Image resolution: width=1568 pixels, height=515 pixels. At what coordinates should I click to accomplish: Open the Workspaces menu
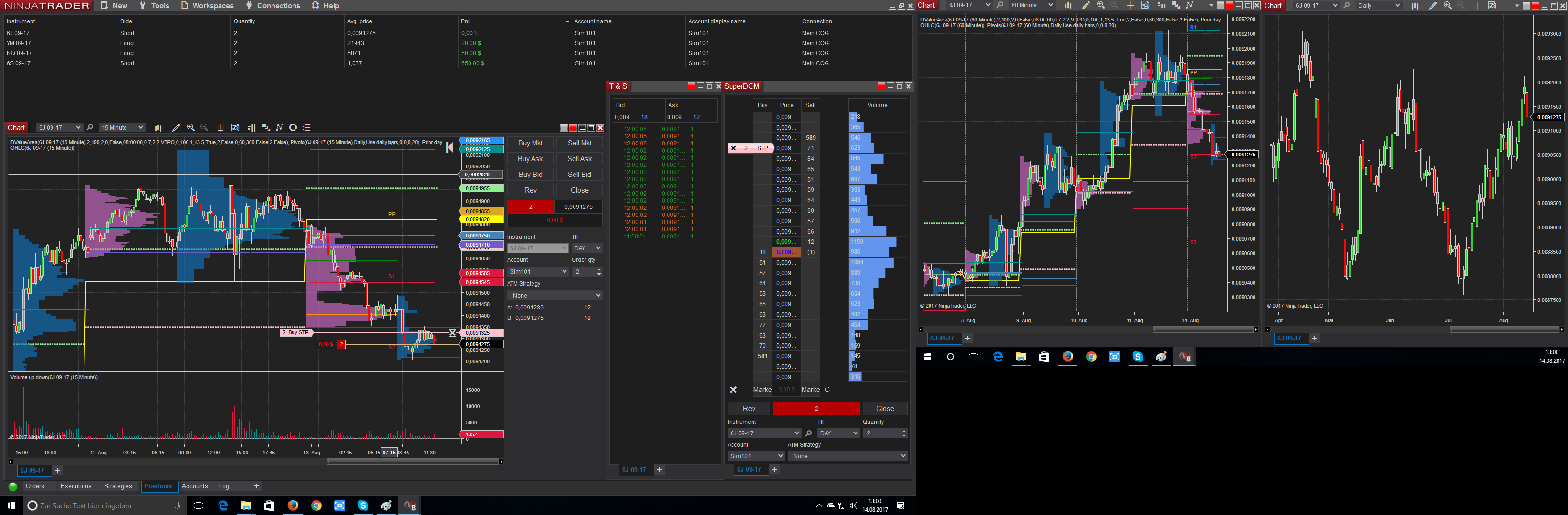(x=207, y=5)
